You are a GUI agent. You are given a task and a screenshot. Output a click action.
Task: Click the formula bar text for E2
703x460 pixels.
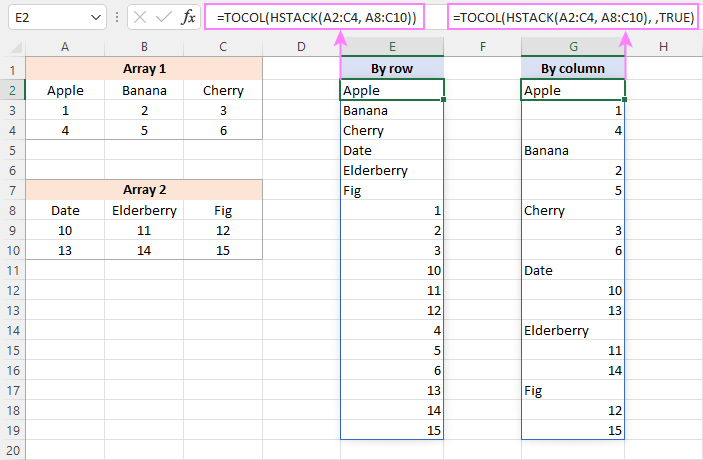tap(317, 17)
